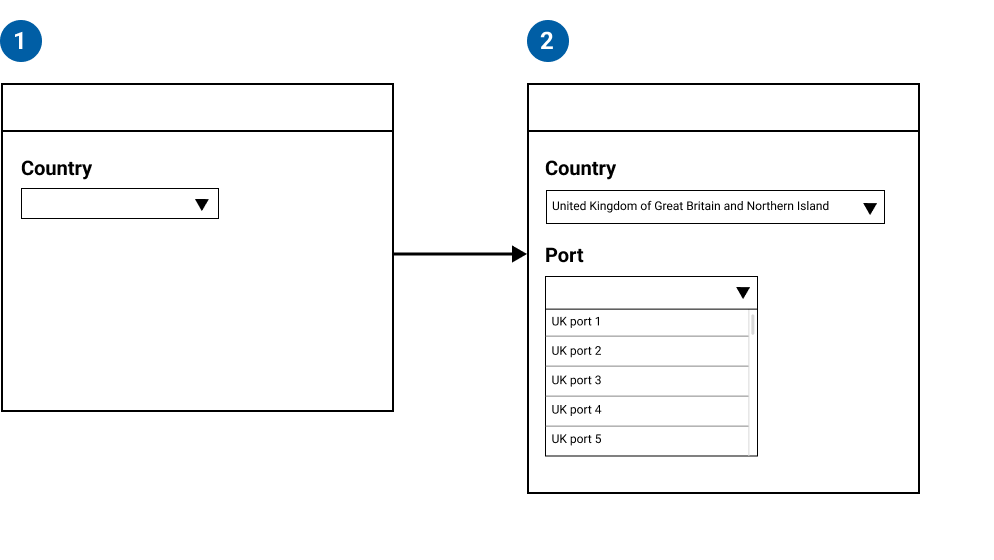This screenshot has width=994, height=560.
Task: Click the blank header bar of panel 2
Action: click(723, 108)
